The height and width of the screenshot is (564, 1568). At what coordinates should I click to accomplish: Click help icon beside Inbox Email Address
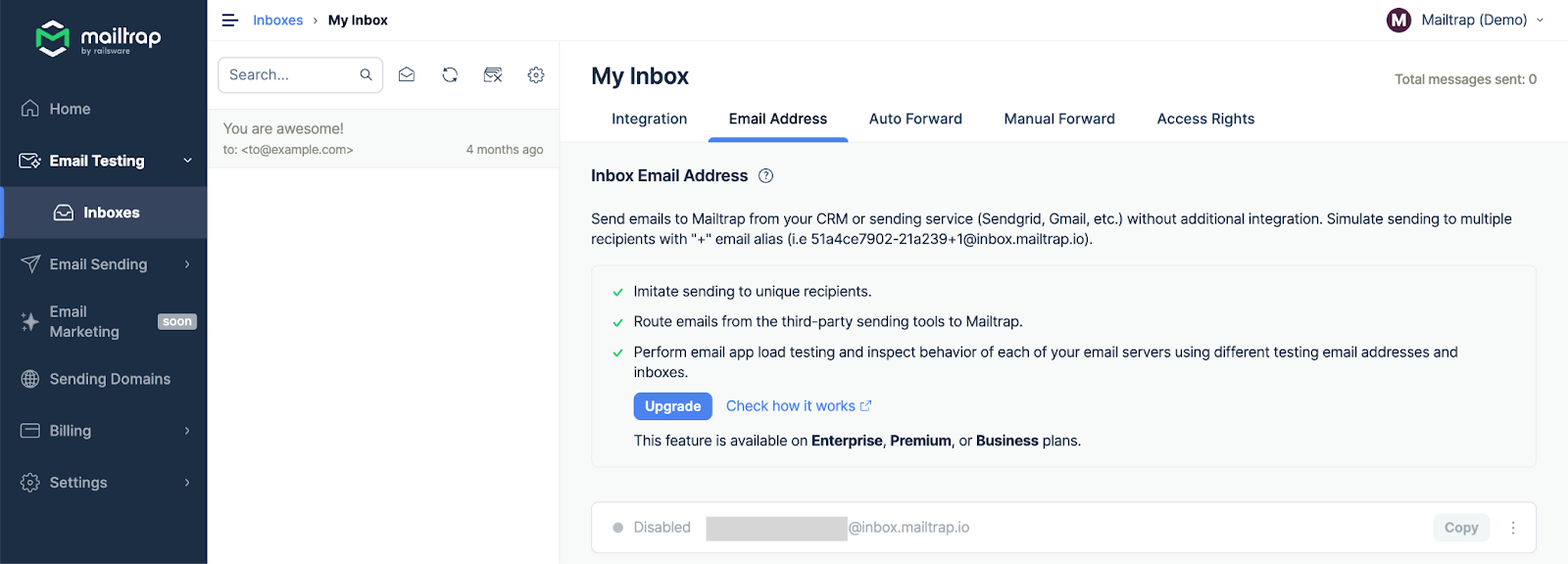(766, 176)
